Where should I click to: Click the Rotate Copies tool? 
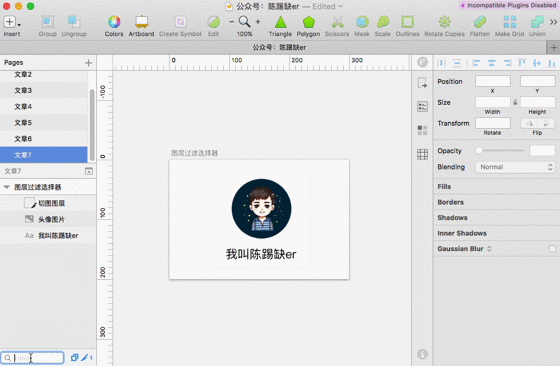[444, 26]
